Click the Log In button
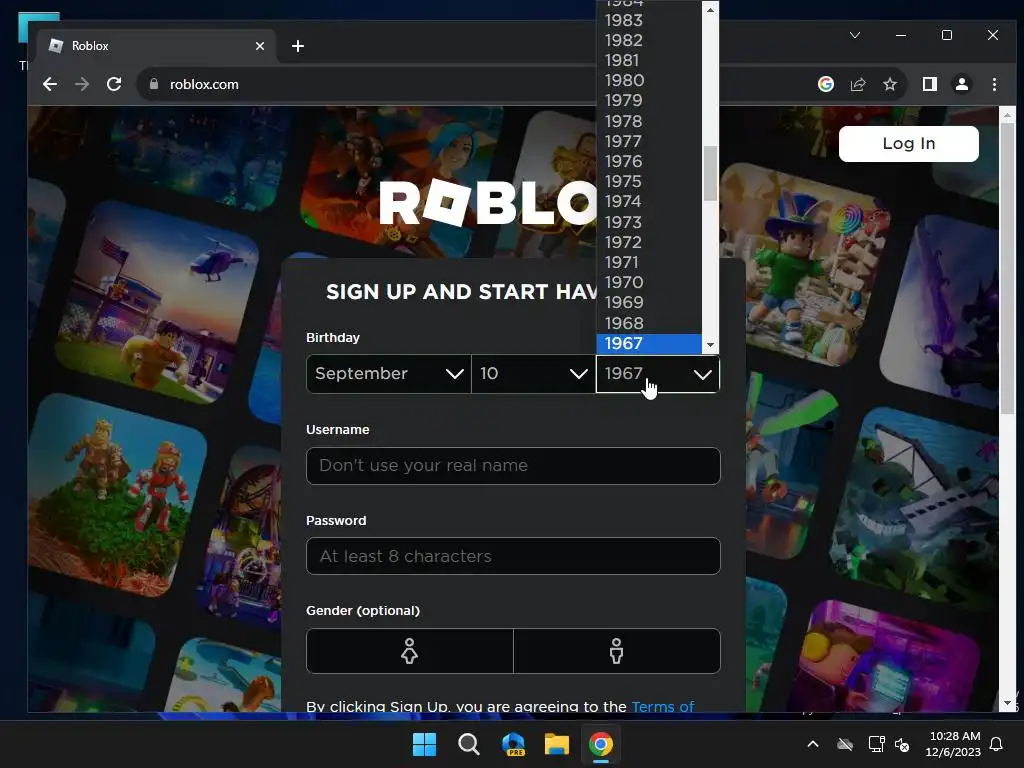Screen dimensions: 1024x768 coord(908,144)
